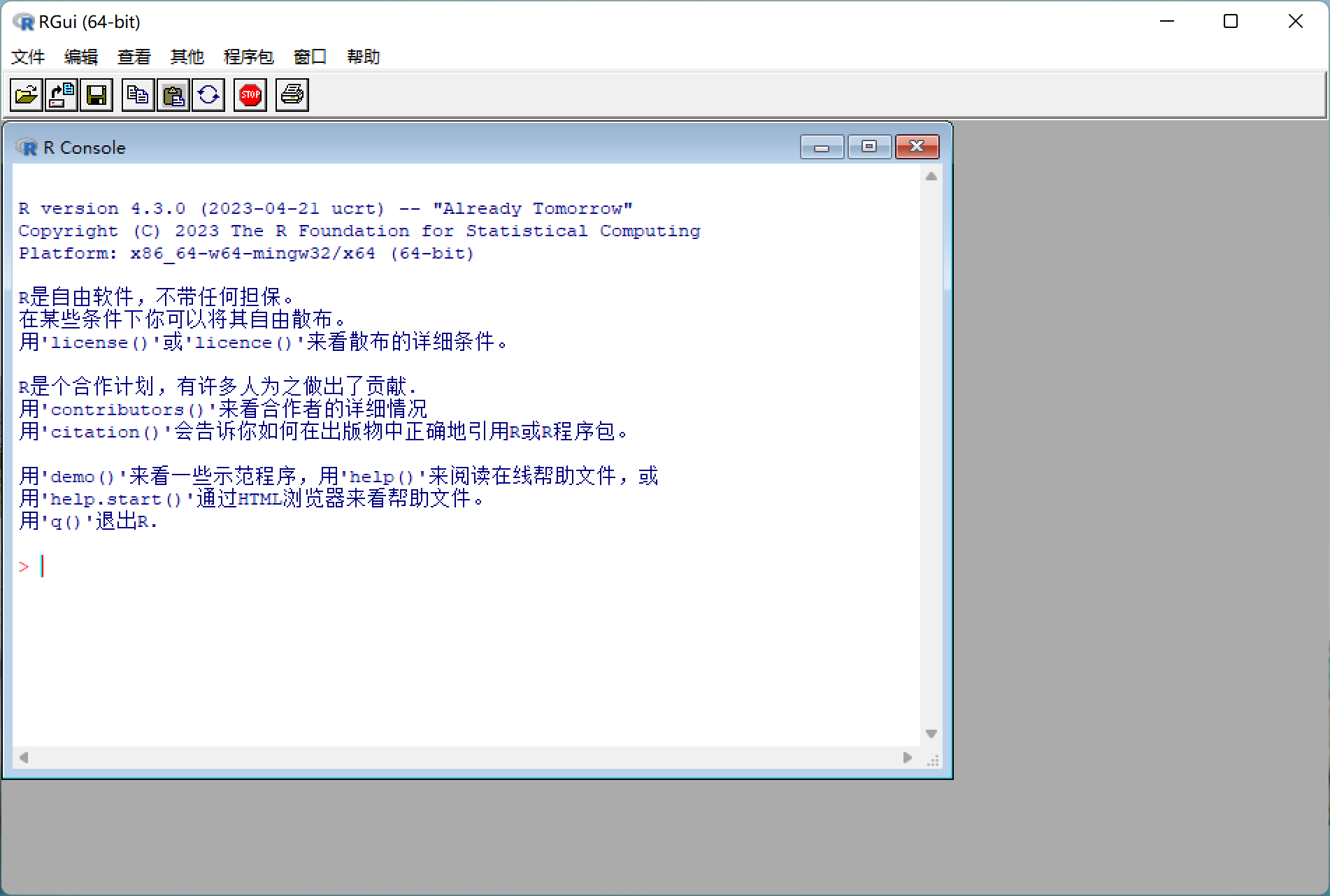Open the 帮助 menu
Image resolution: width=1330 pixels, height=896 pixels.
[364, 57]
